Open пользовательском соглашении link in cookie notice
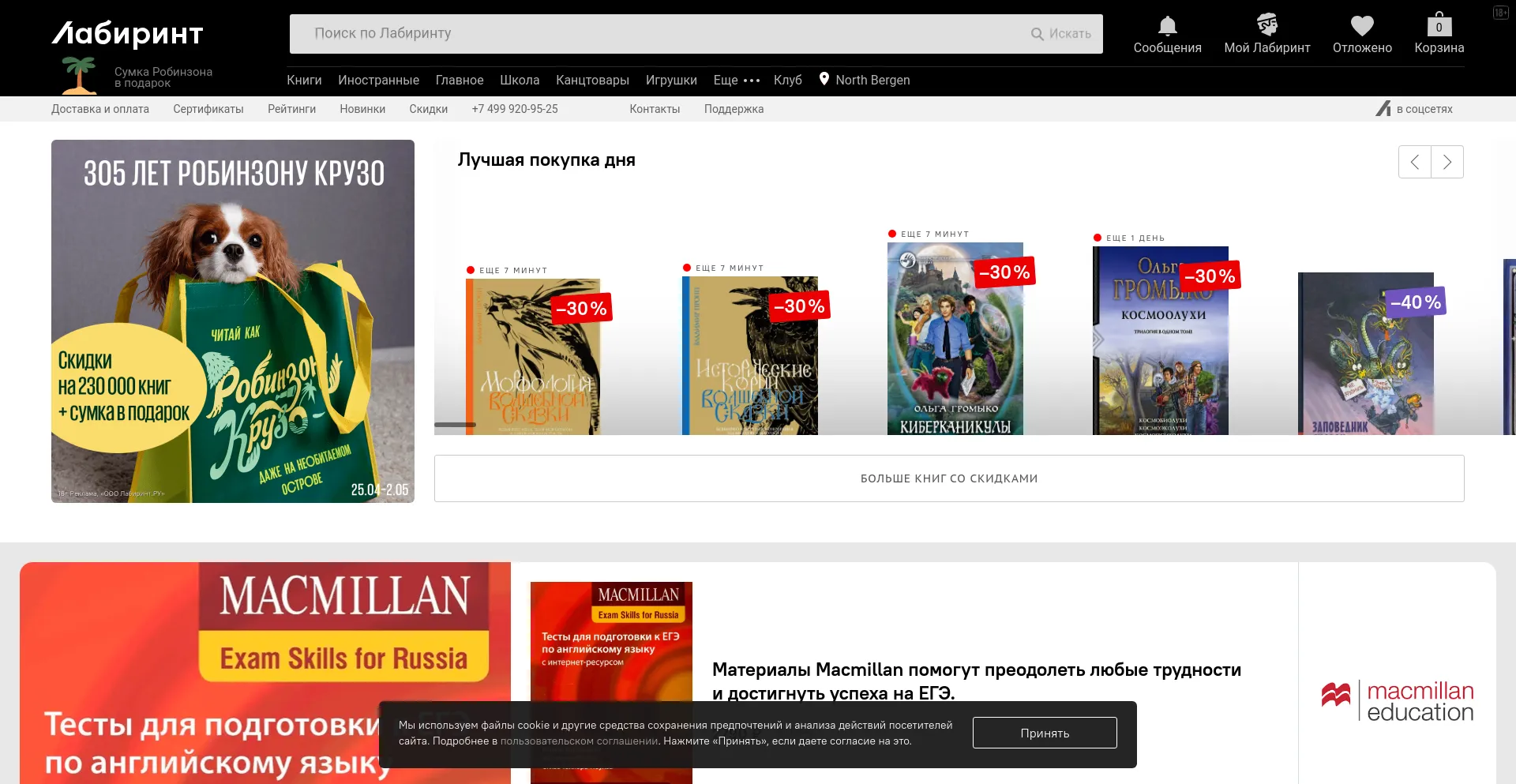The width and height of the screenshot is (1516, 784). [579, 741]
